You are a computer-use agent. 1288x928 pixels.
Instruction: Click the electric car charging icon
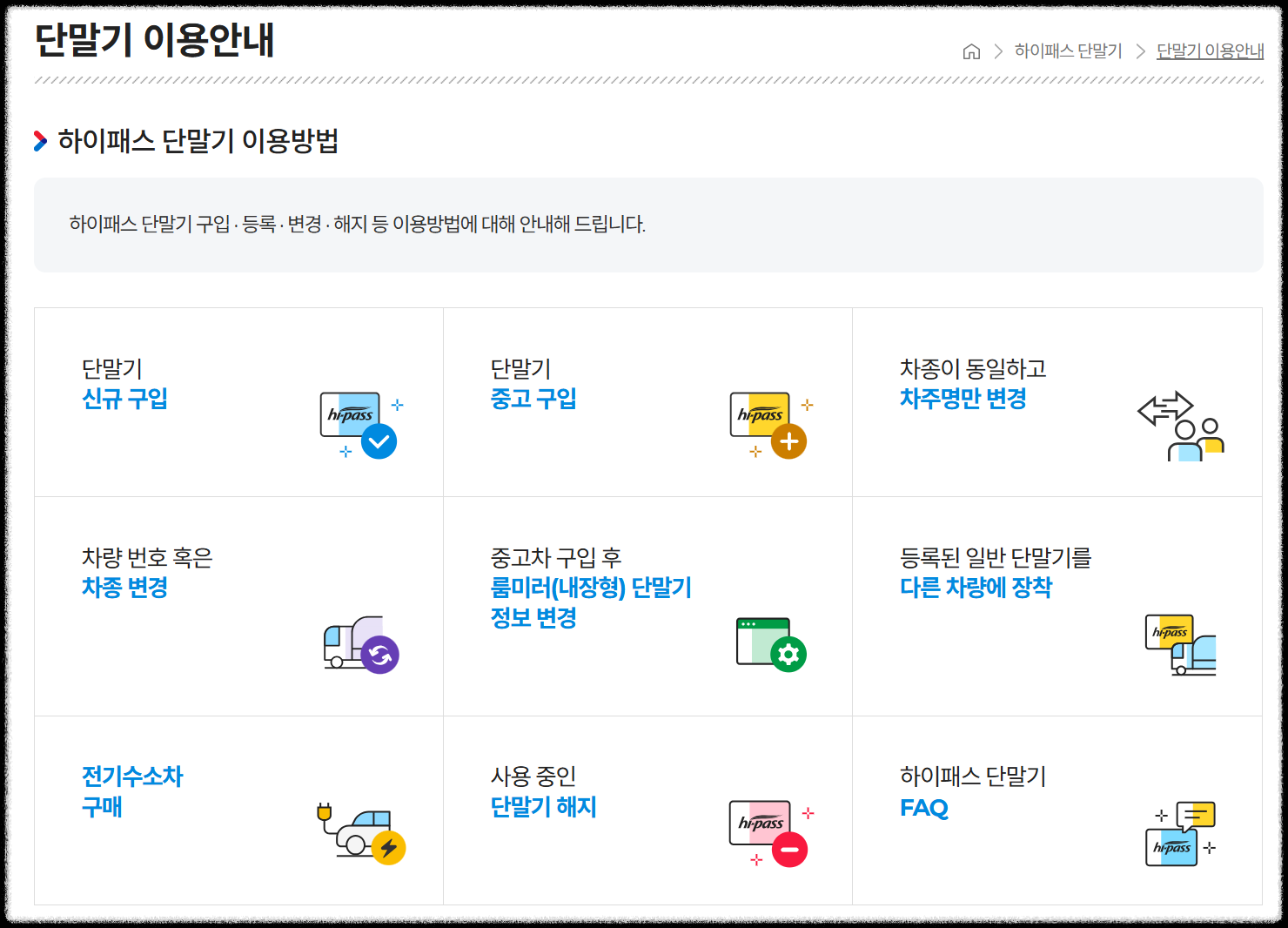point(361,833)
